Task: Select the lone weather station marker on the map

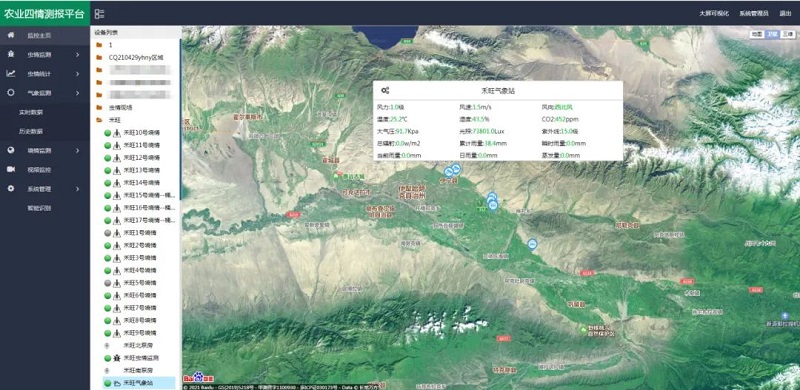Action: tap(533, 244)
